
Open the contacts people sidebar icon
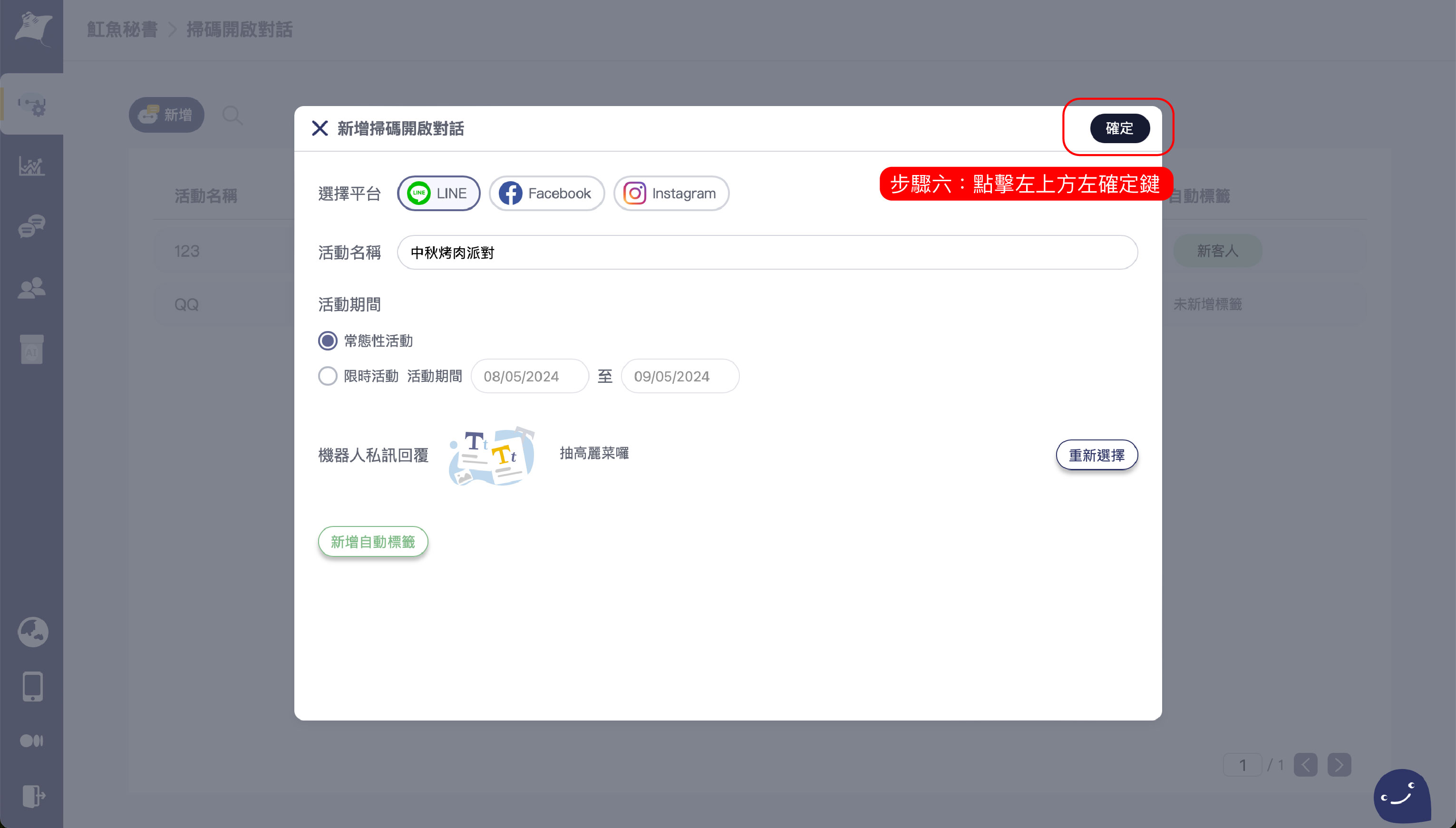(32, 288)
